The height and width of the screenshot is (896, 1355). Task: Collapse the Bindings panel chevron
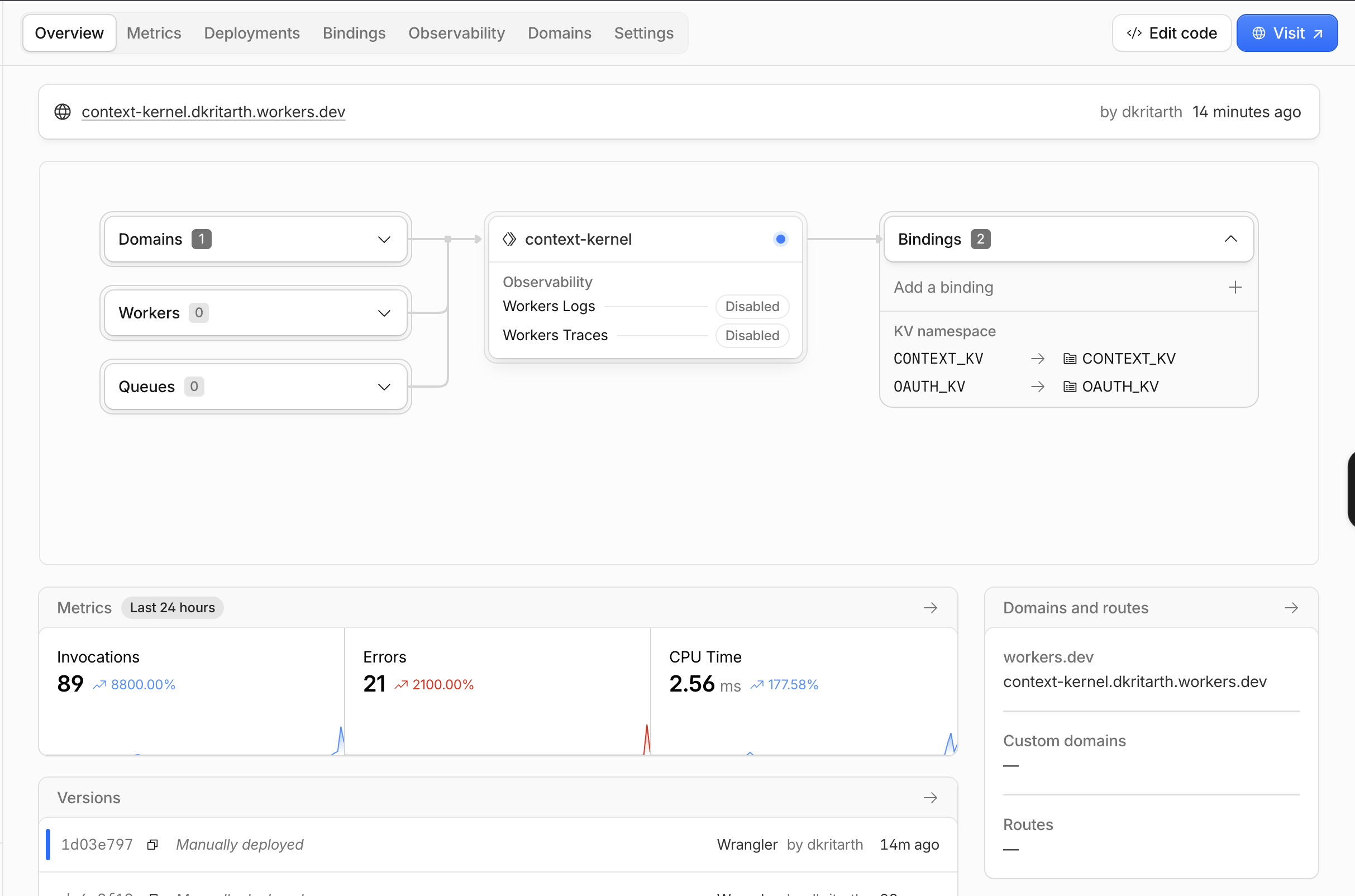[1231, 240]
